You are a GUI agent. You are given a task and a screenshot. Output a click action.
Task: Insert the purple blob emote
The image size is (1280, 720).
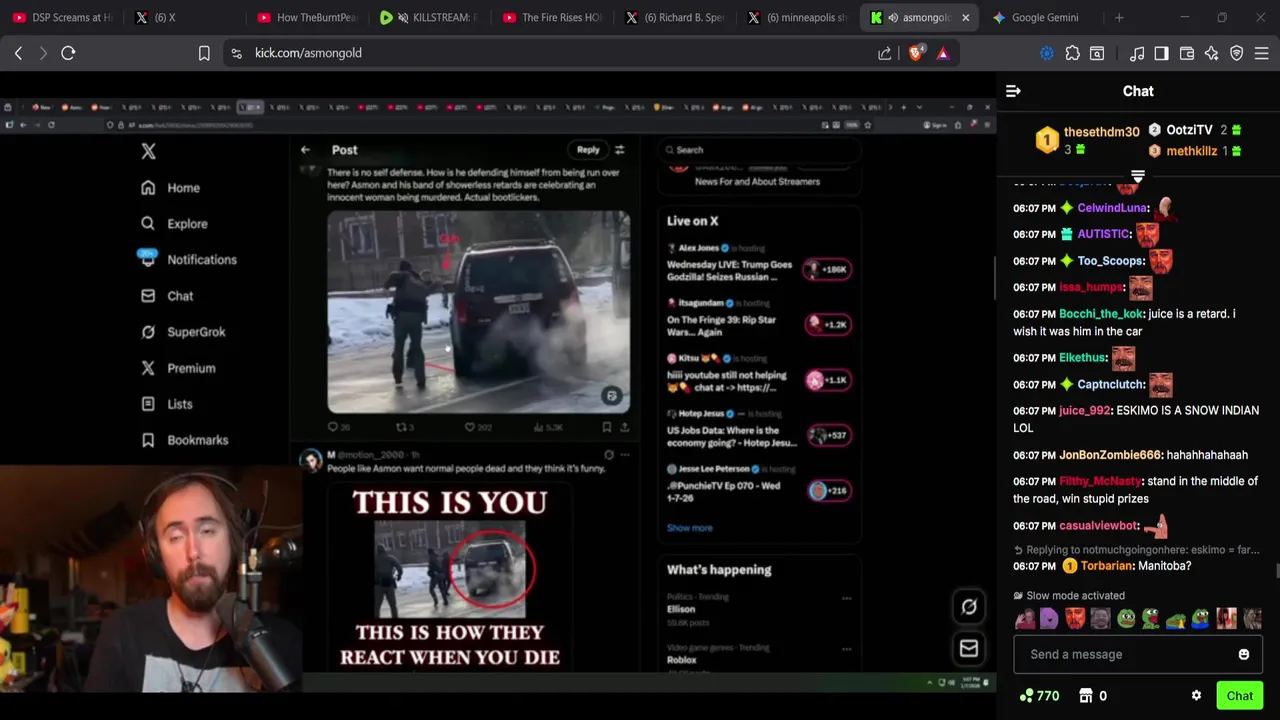pos(1049,619)
